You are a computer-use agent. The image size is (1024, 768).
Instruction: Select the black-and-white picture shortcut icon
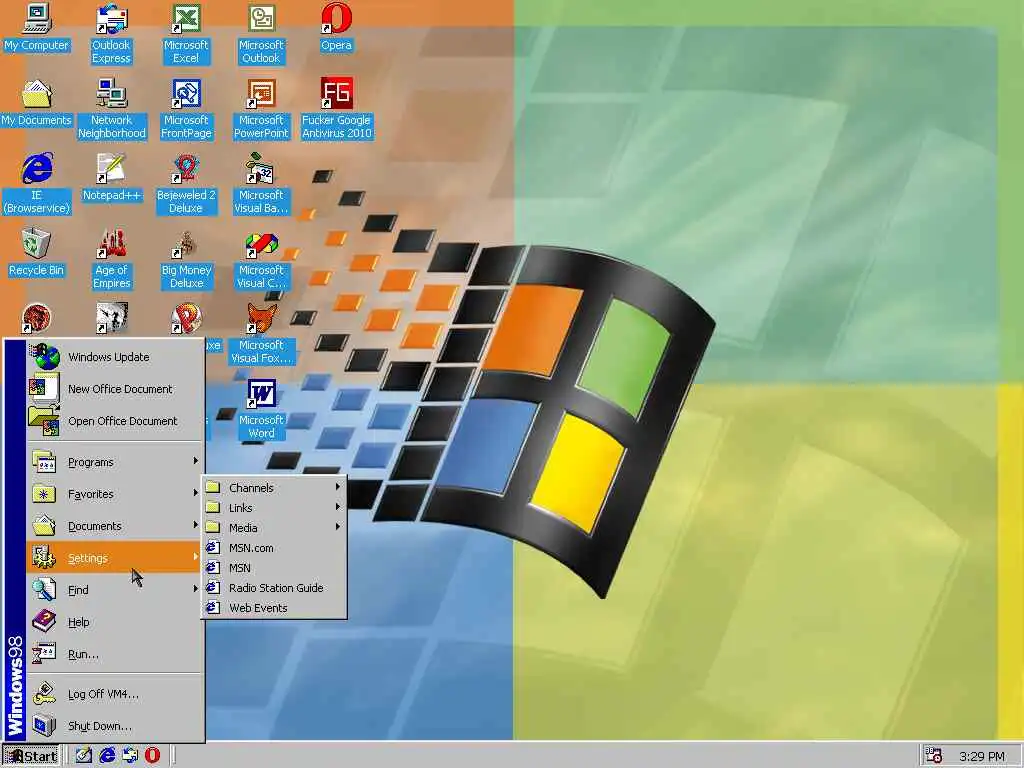(111, 319)
